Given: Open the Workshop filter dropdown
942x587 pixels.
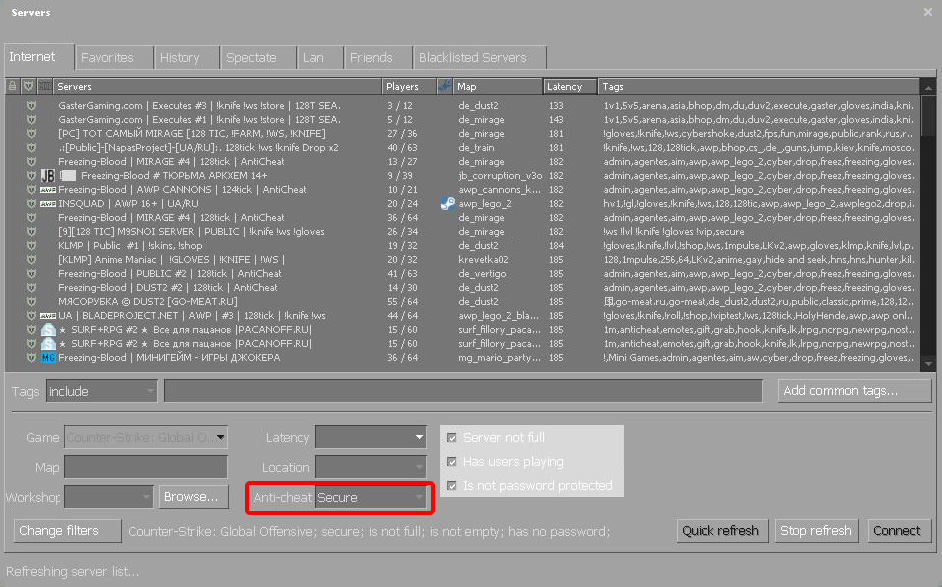Looking at the screenshot, I should (109, 497).
